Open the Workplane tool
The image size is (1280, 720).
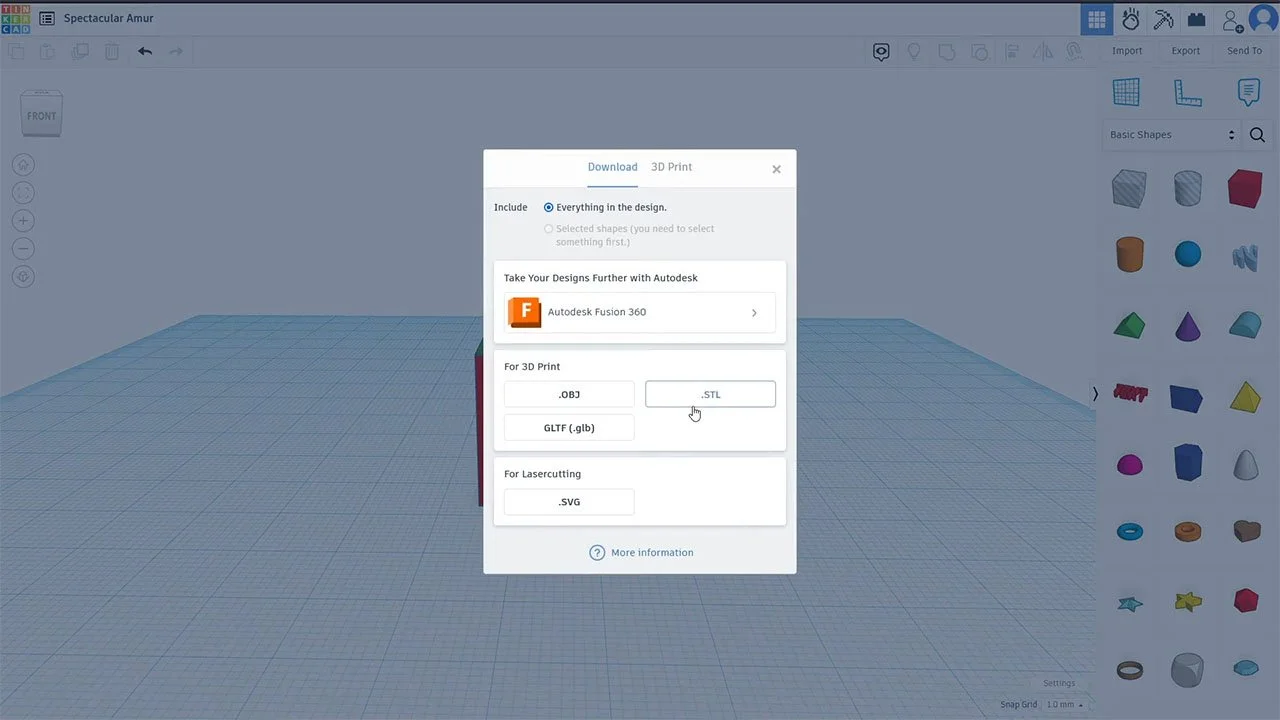point(1126,92)
